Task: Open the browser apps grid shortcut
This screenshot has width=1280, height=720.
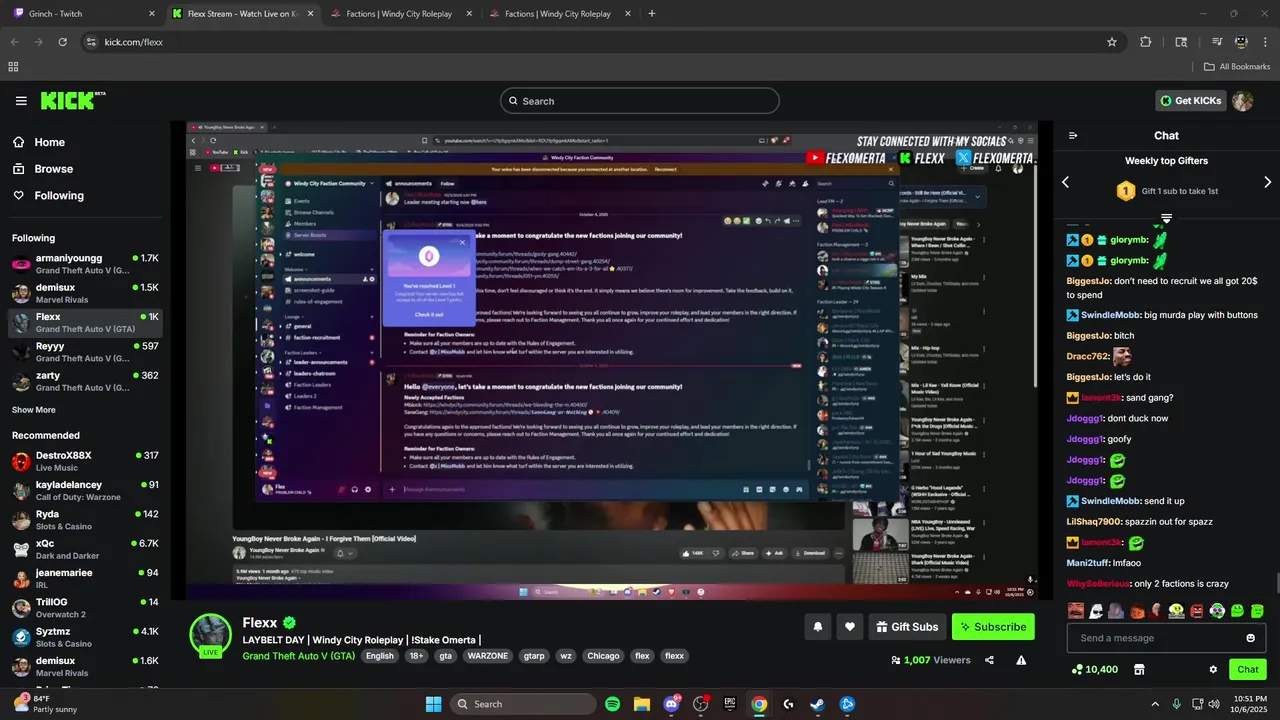Action: click(13, 67)
